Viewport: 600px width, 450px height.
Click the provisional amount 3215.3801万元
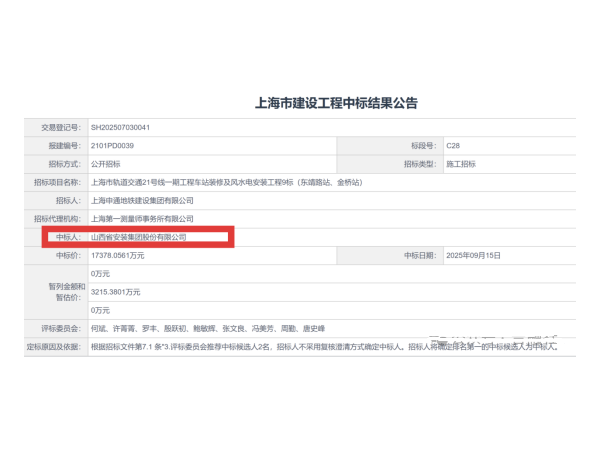[x=116, y=292]
